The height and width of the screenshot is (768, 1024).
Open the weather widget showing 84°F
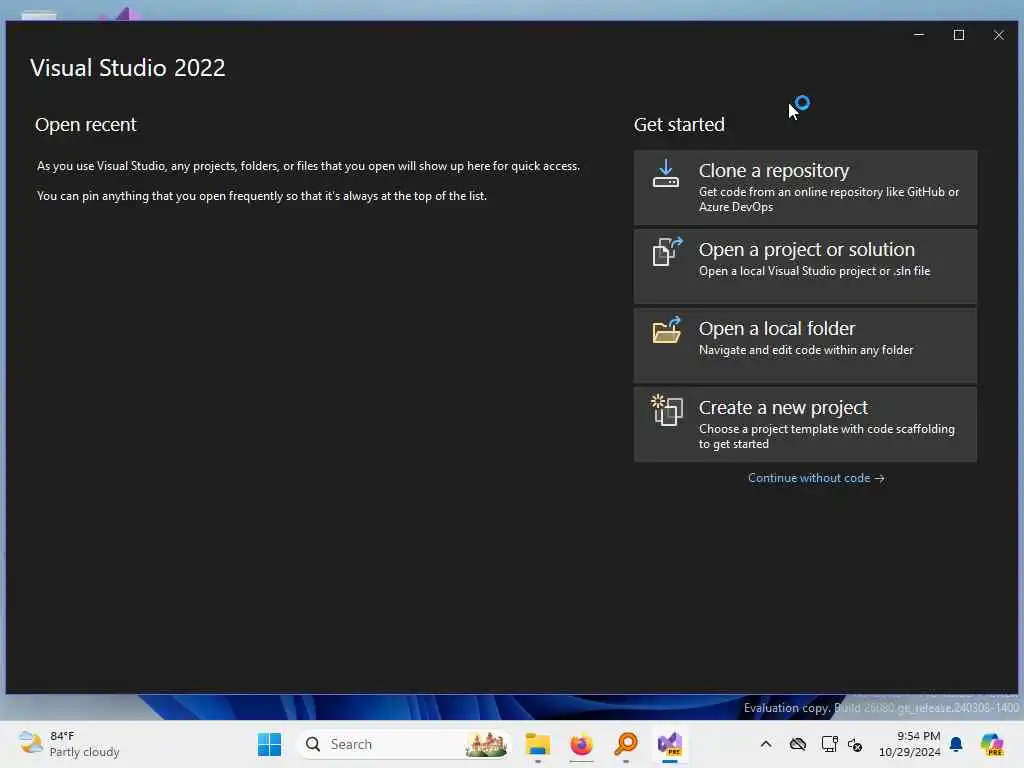[69, 744]
